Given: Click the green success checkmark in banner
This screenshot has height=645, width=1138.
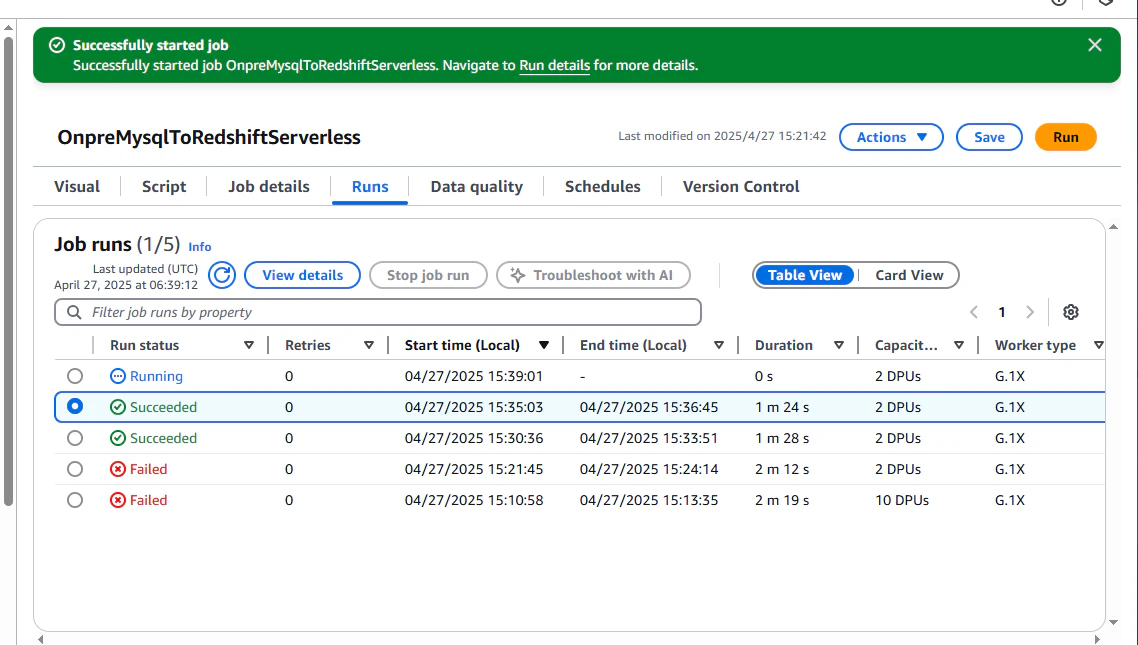Looking at the screenshot, I should [x=57, y=45].
